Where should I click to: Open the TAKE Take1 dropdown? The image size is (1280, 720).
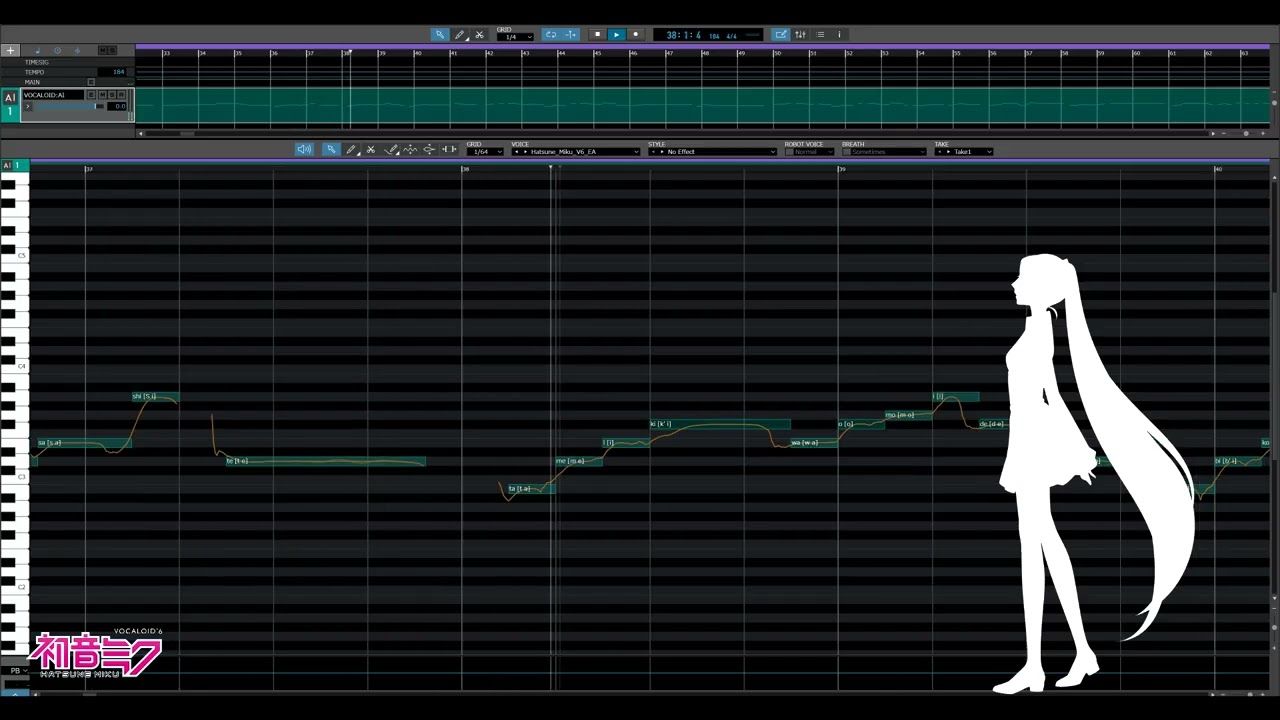(964, 152)
